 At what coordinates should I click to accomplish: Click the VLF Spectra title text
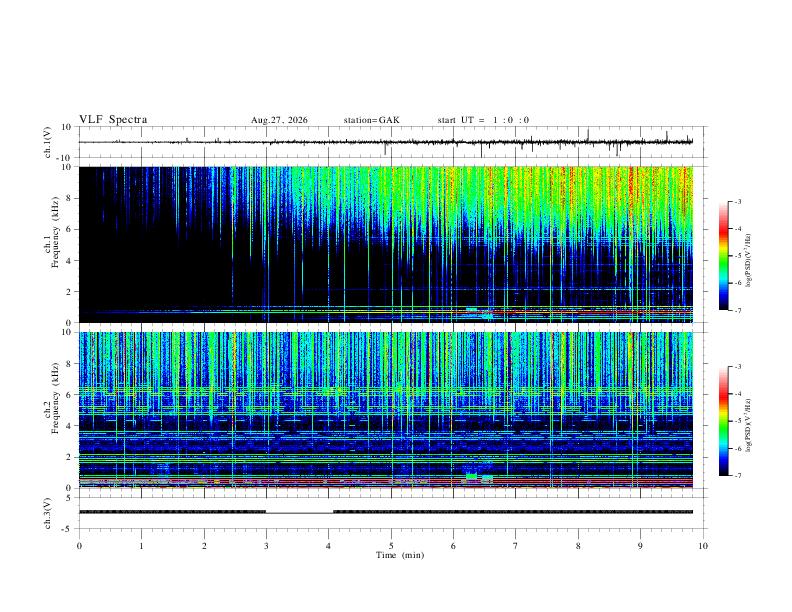(x=113, y=120)
